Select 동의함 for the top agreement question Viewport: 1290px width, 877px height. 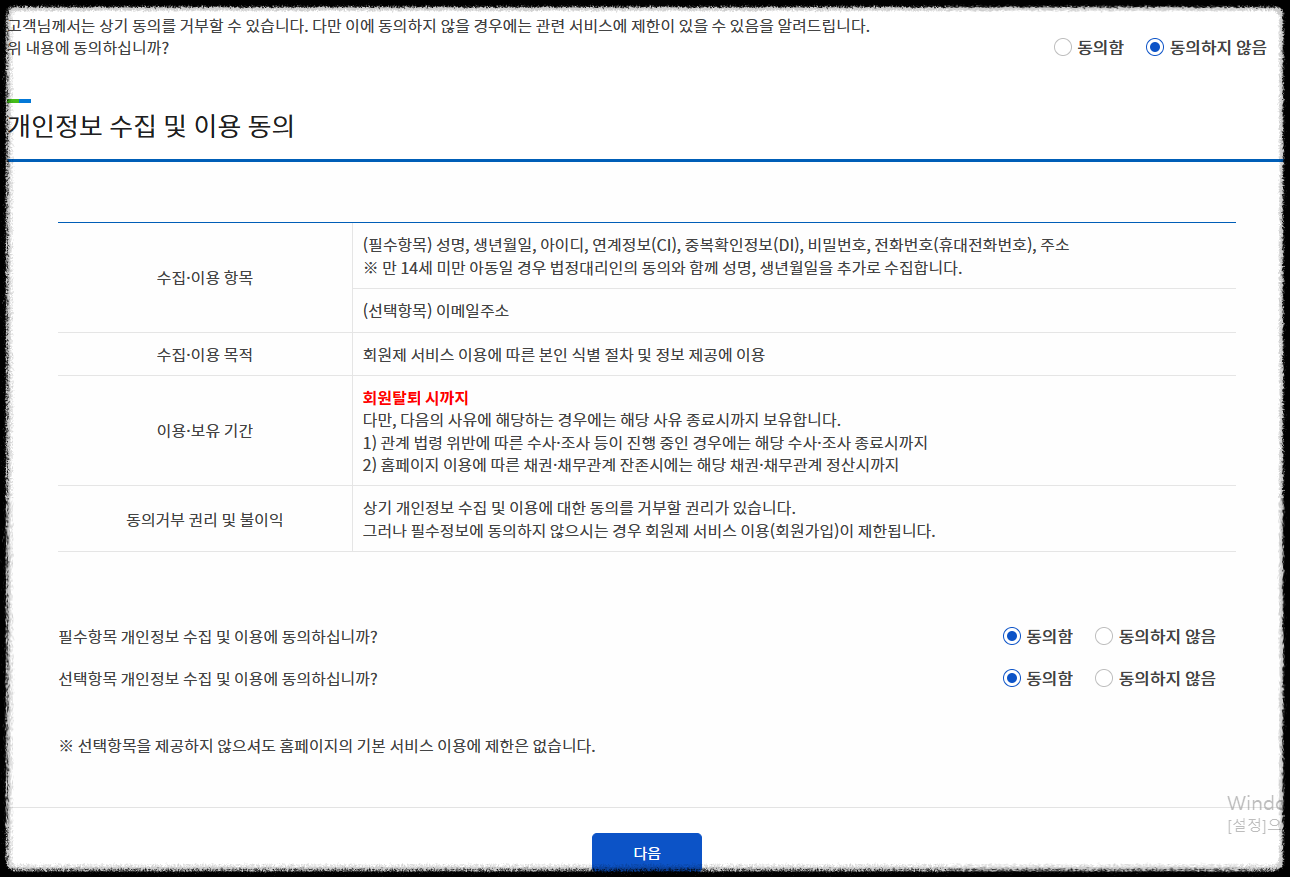click(1062, 47)
